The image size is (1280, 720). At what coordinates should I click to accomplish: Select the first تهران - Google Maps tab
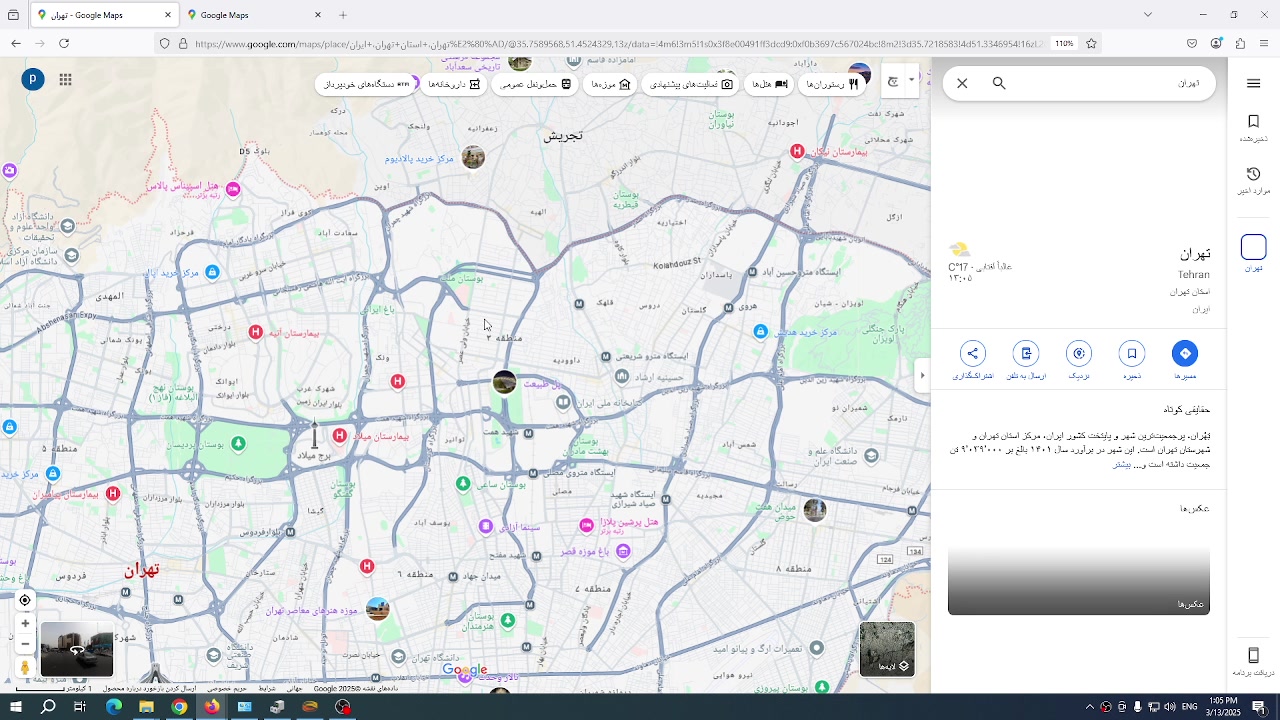(103, 15)
